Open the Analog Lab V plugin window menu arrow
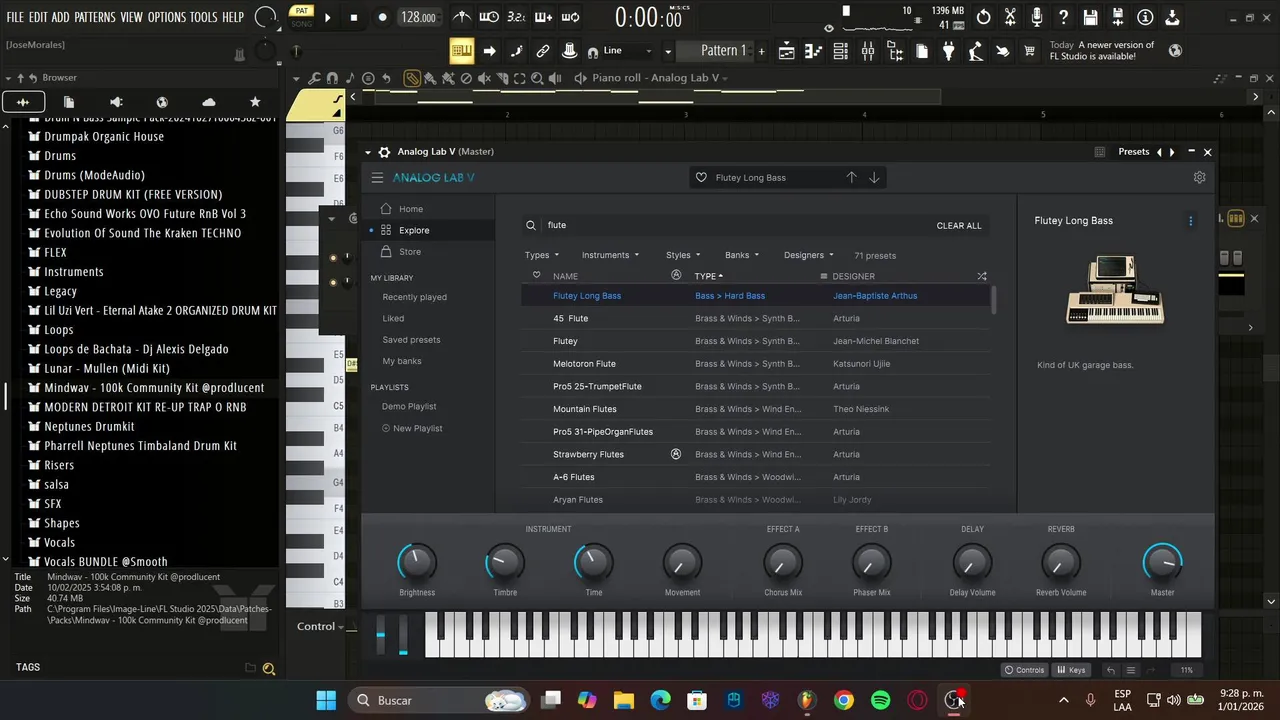The image size is (1280, 720). point(368,152)
